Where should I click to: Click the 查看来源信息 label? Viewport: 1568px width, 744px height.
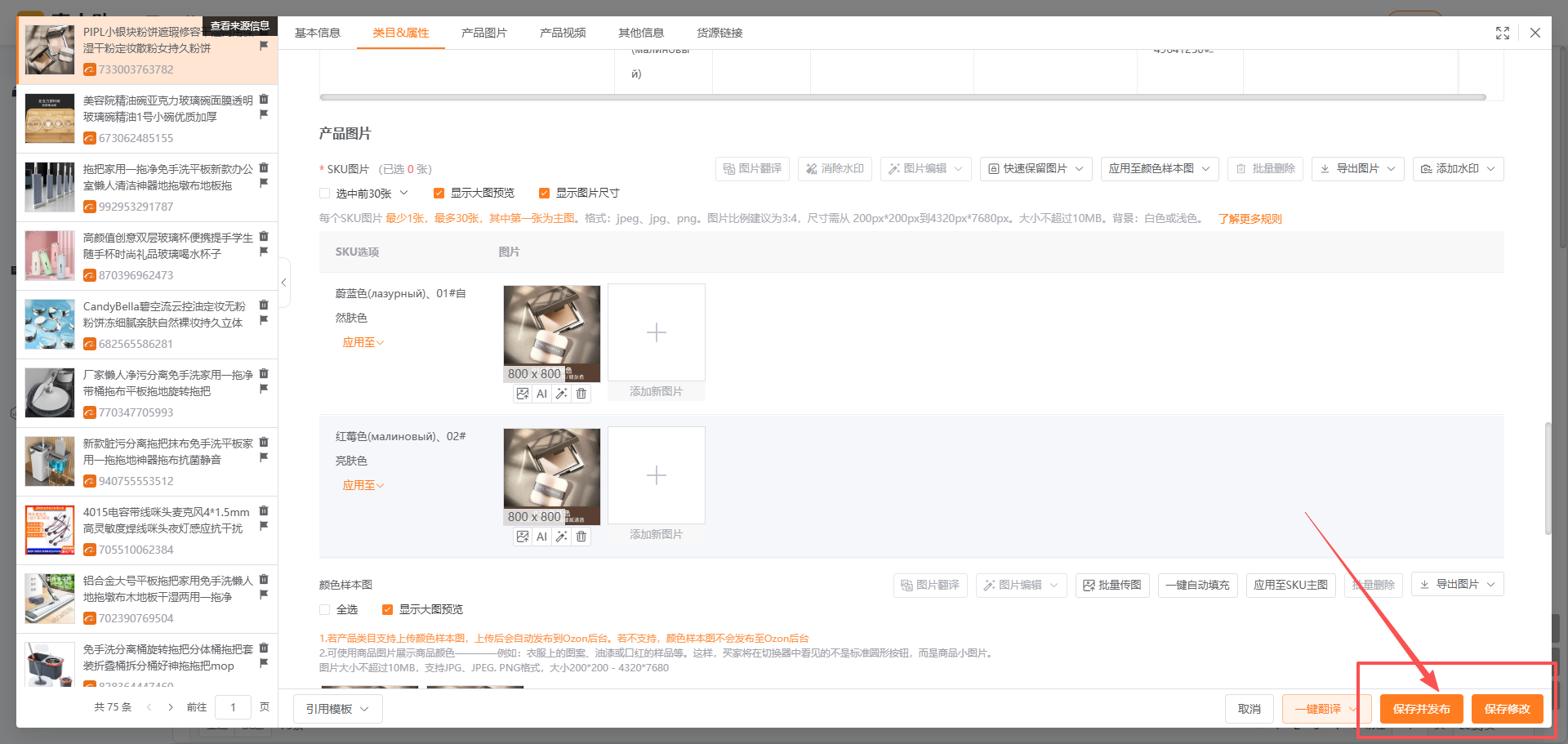tap(240, 26)
